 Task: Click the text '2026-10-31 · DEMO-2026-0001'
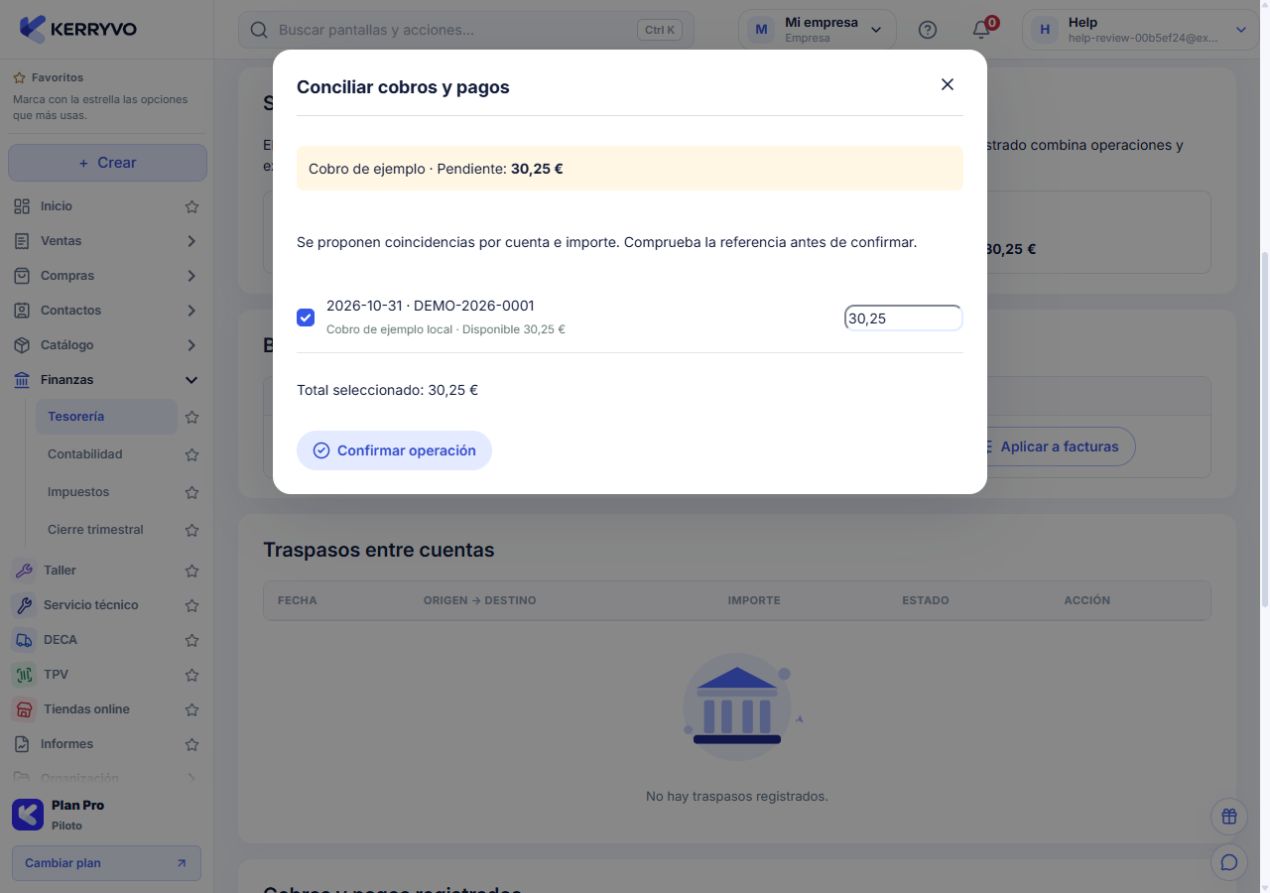point(430,306)
